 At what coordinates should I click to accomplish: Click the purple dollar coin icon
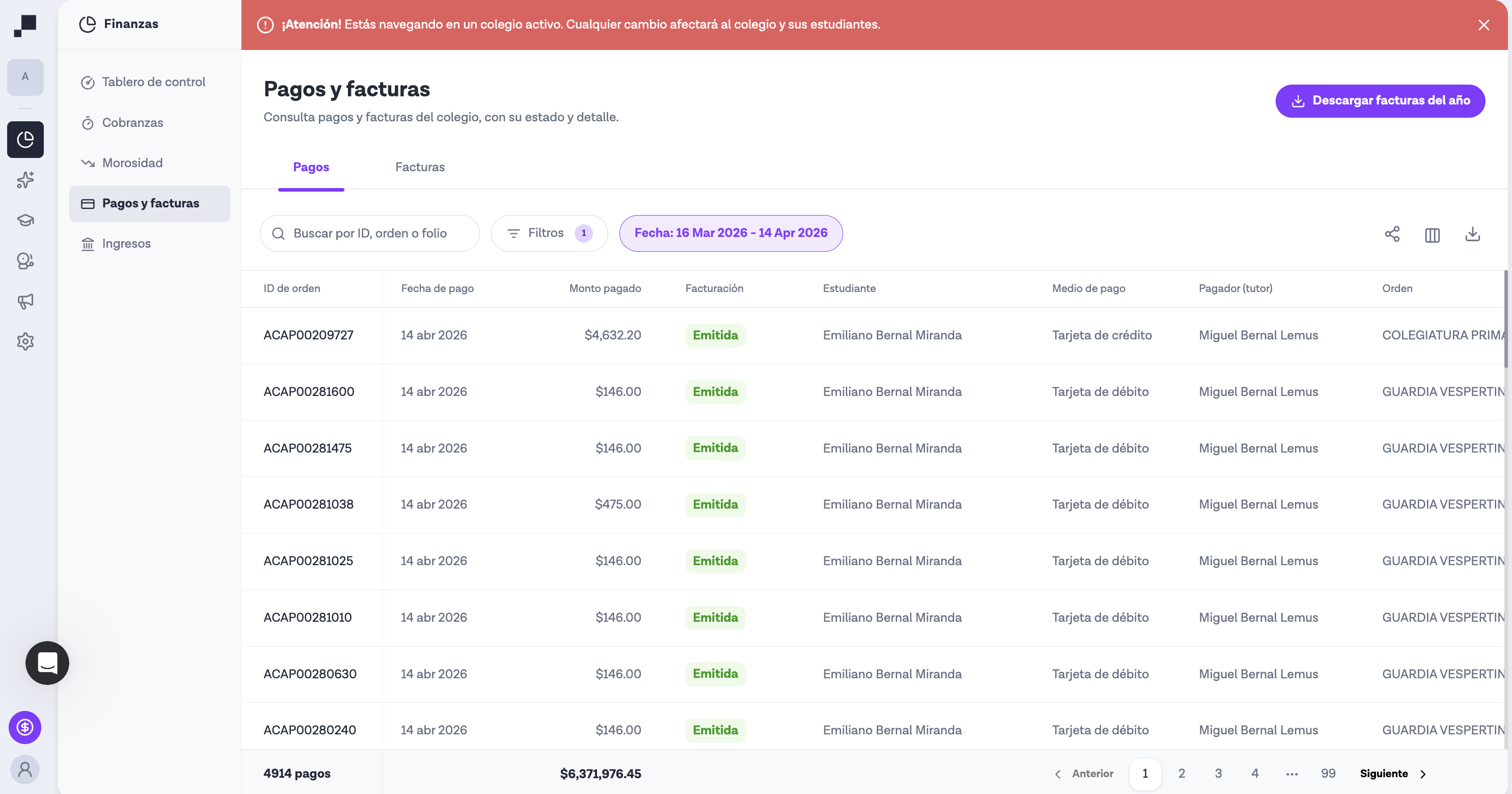pos(24,728)
